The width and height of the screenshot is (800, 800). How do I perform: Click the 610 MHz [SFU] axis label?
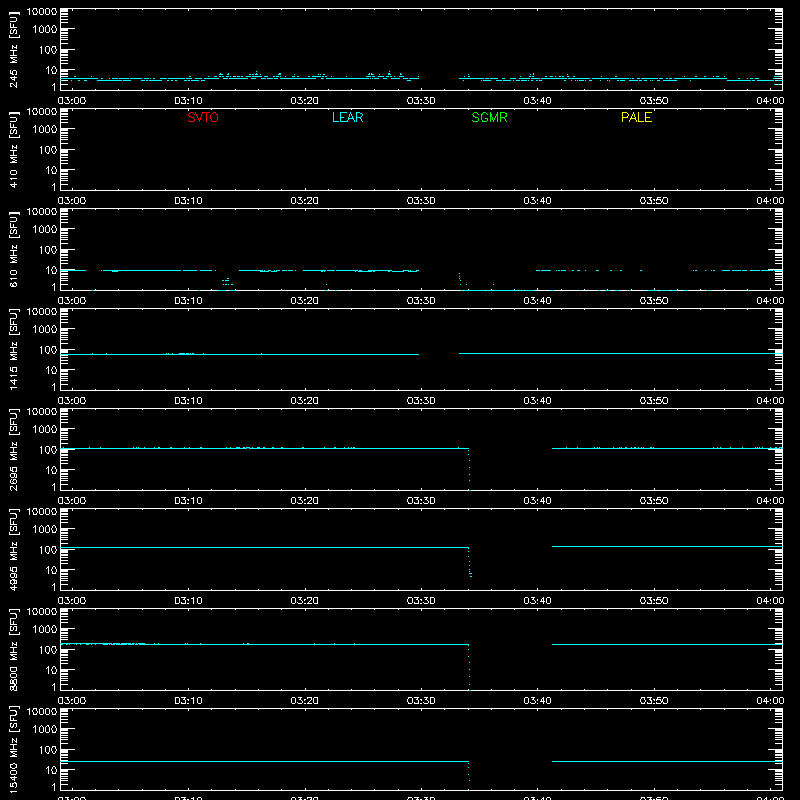coord(13,249)
